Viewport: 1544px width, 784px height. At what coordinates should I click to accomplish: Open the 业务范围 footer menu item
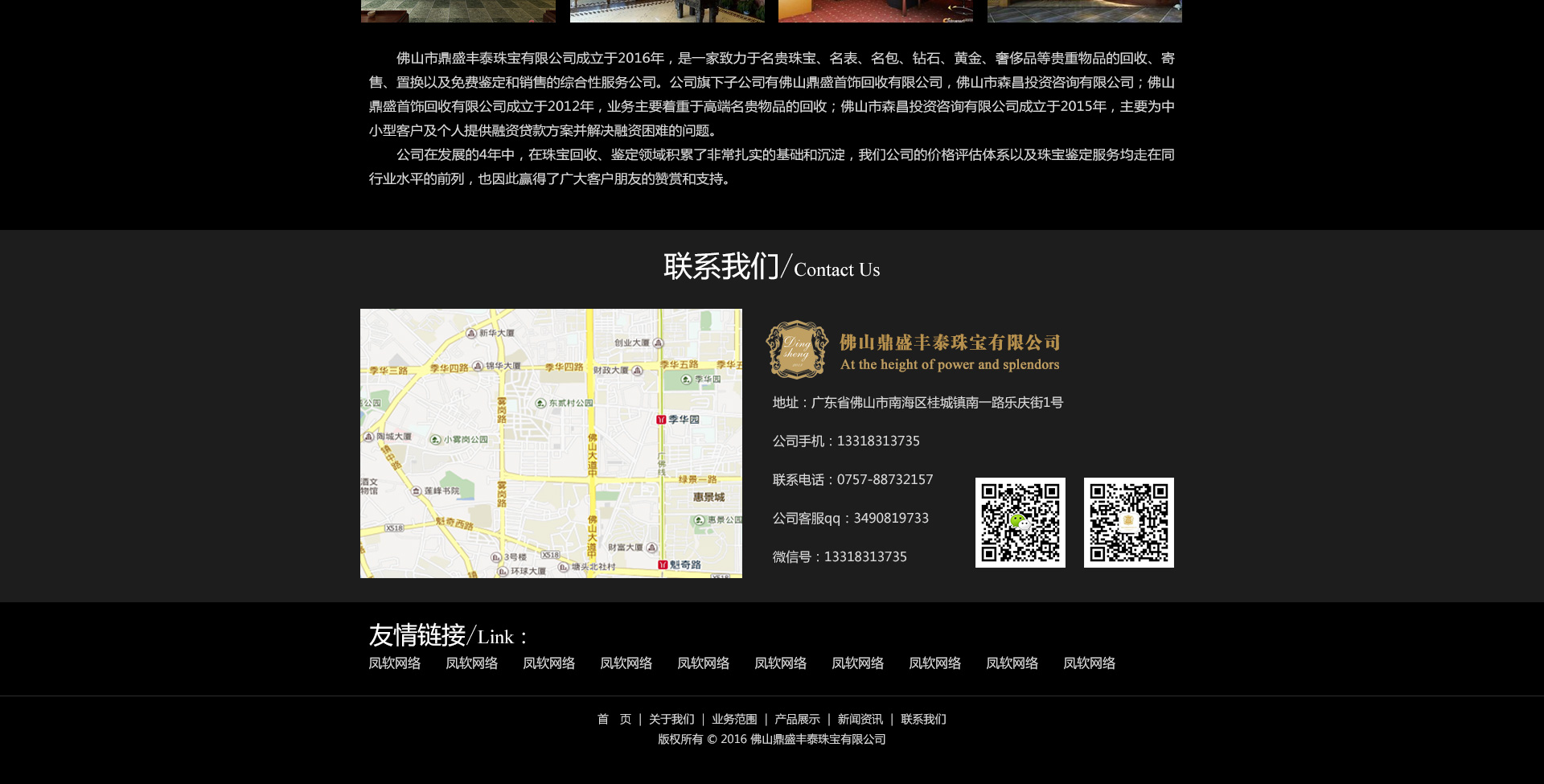pos(734,720)
